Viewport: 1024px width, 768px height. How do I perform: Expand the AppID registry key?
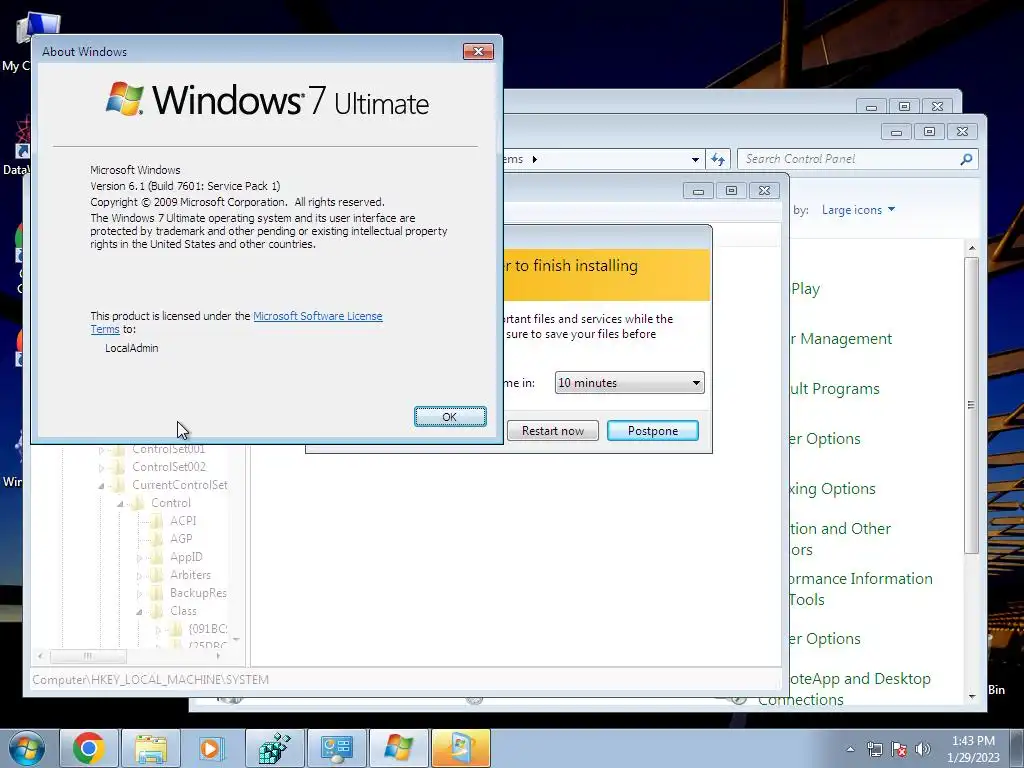139,558
